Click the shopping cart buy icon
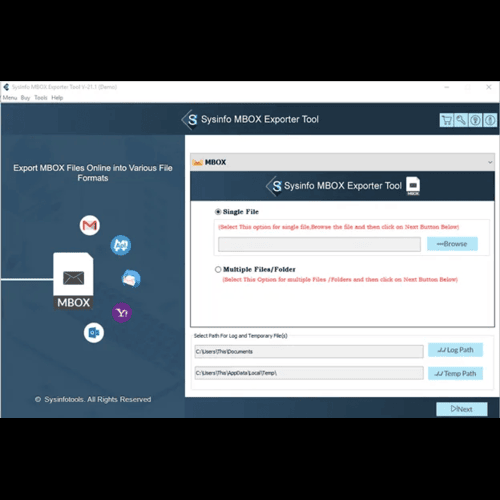The image size is (500, 500). [447, 120]
